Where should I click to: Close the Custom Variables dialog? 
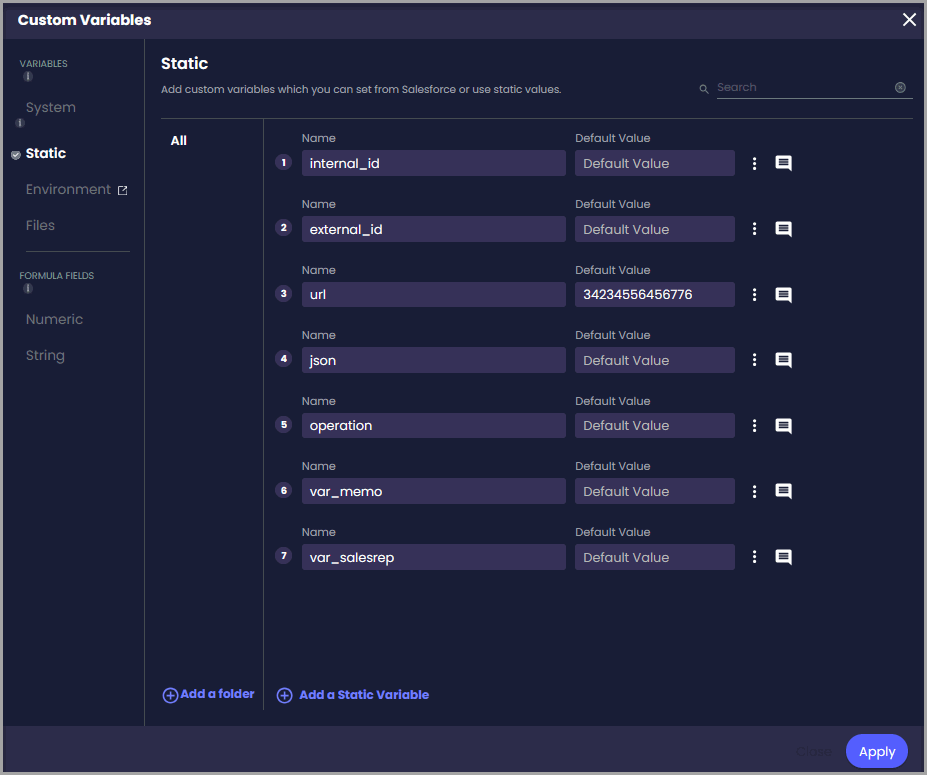pos(909,20)
